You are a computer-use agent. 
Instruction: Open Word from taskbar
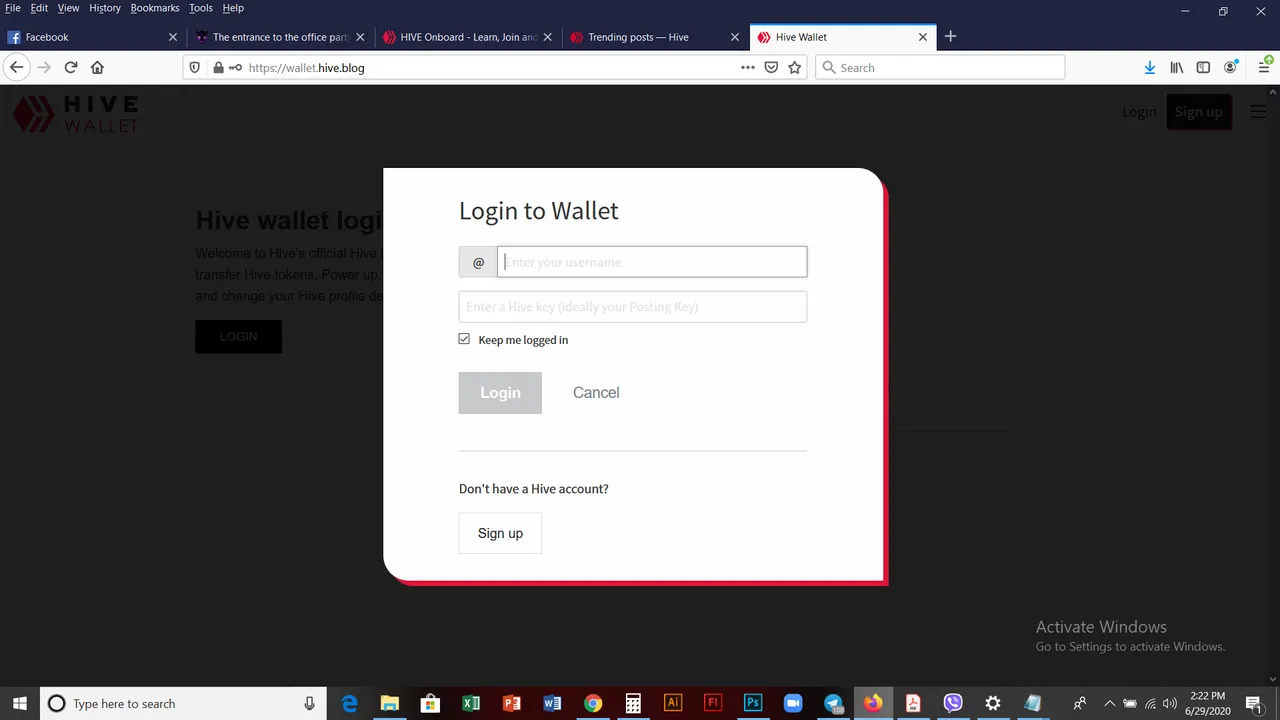pyautogui.click(x=552, y=703)
